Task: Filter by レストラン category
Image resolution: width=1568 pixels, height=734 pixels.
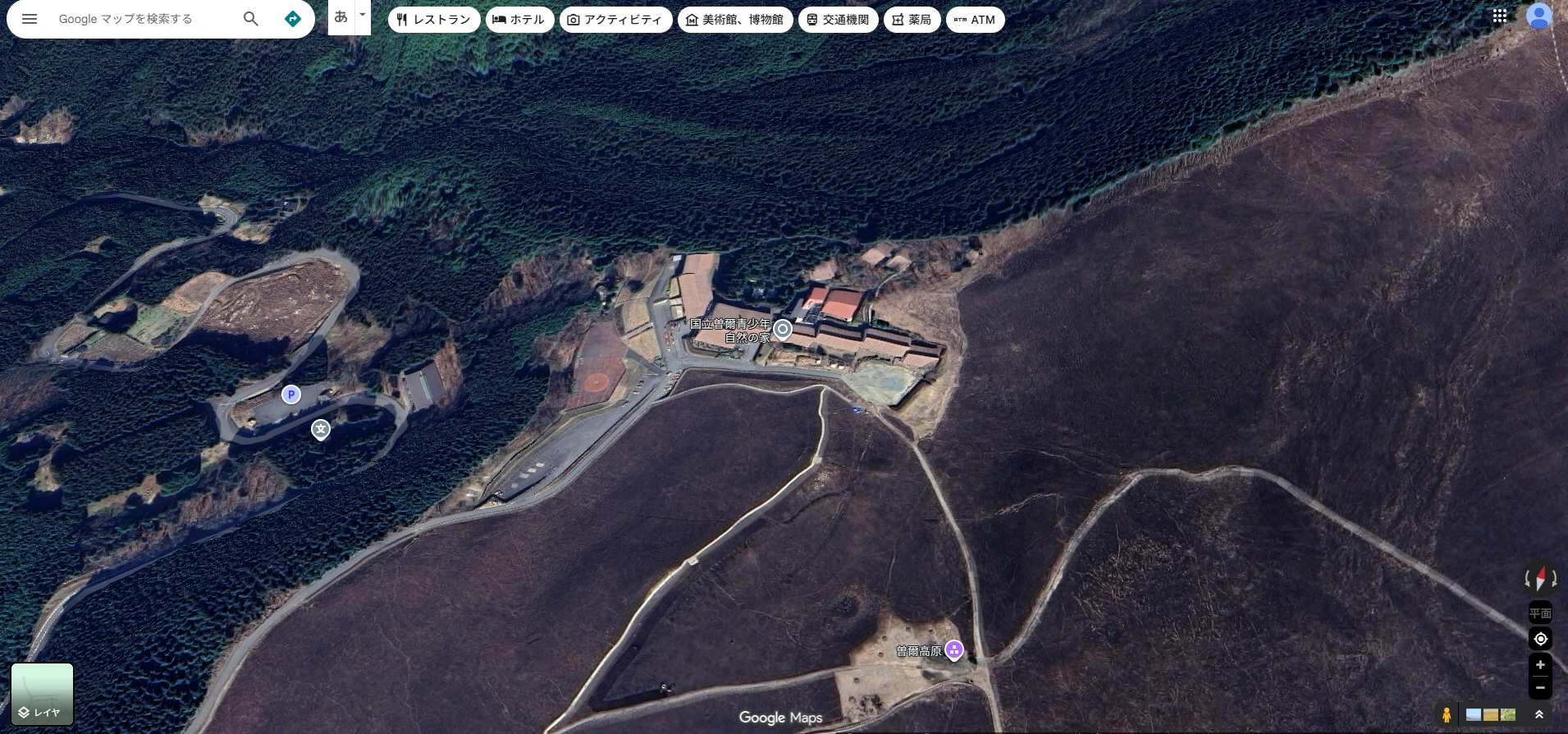Action: point(433,20)
